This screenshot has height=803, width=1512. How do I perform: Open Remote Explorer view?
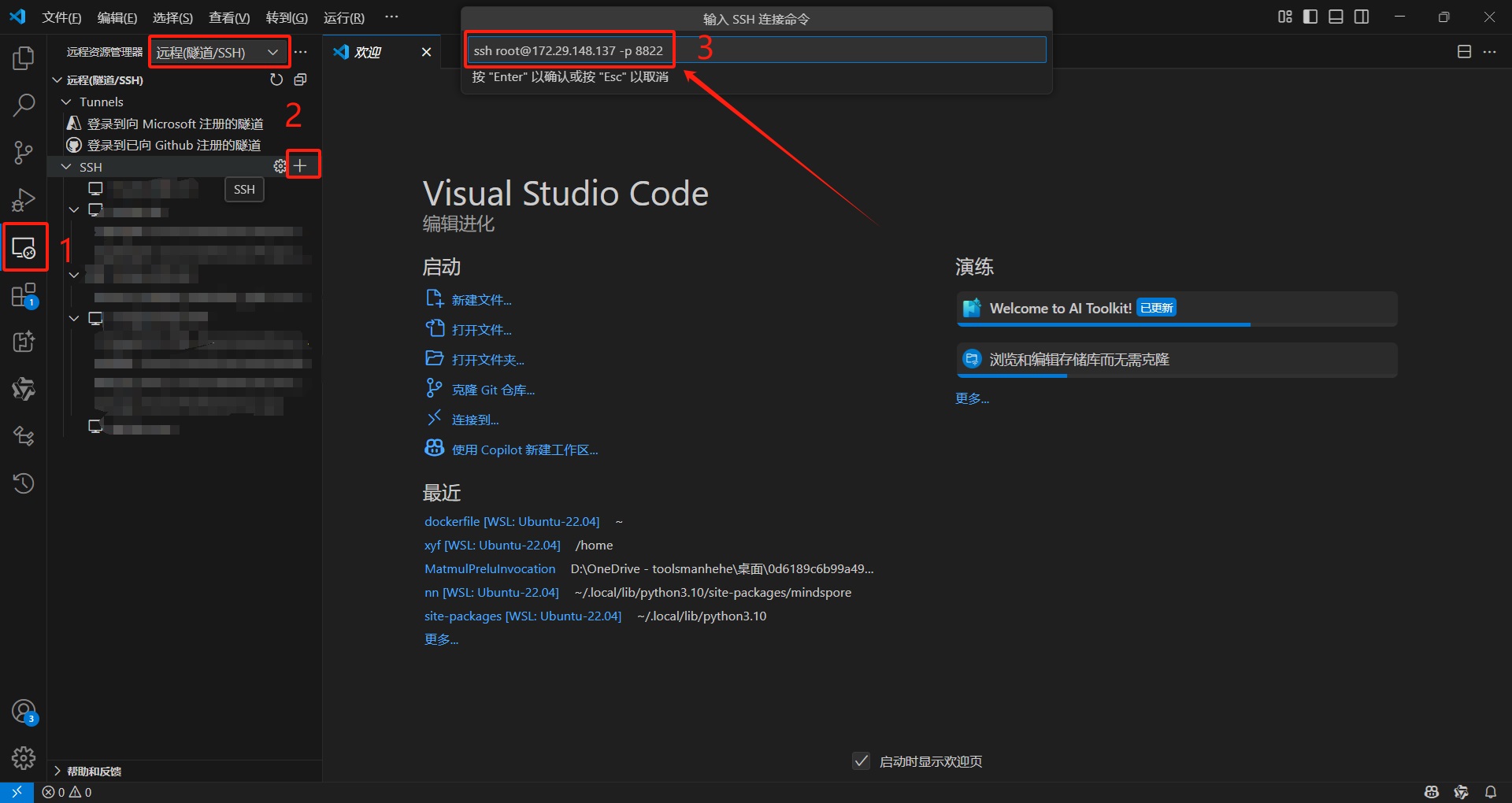[24, 247]
